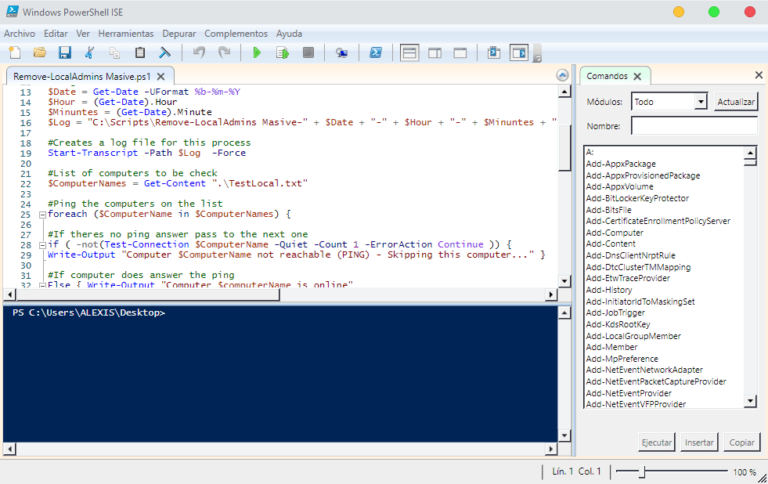Open a script with the folder icon
768x484 pixels.
coord(40,52)
